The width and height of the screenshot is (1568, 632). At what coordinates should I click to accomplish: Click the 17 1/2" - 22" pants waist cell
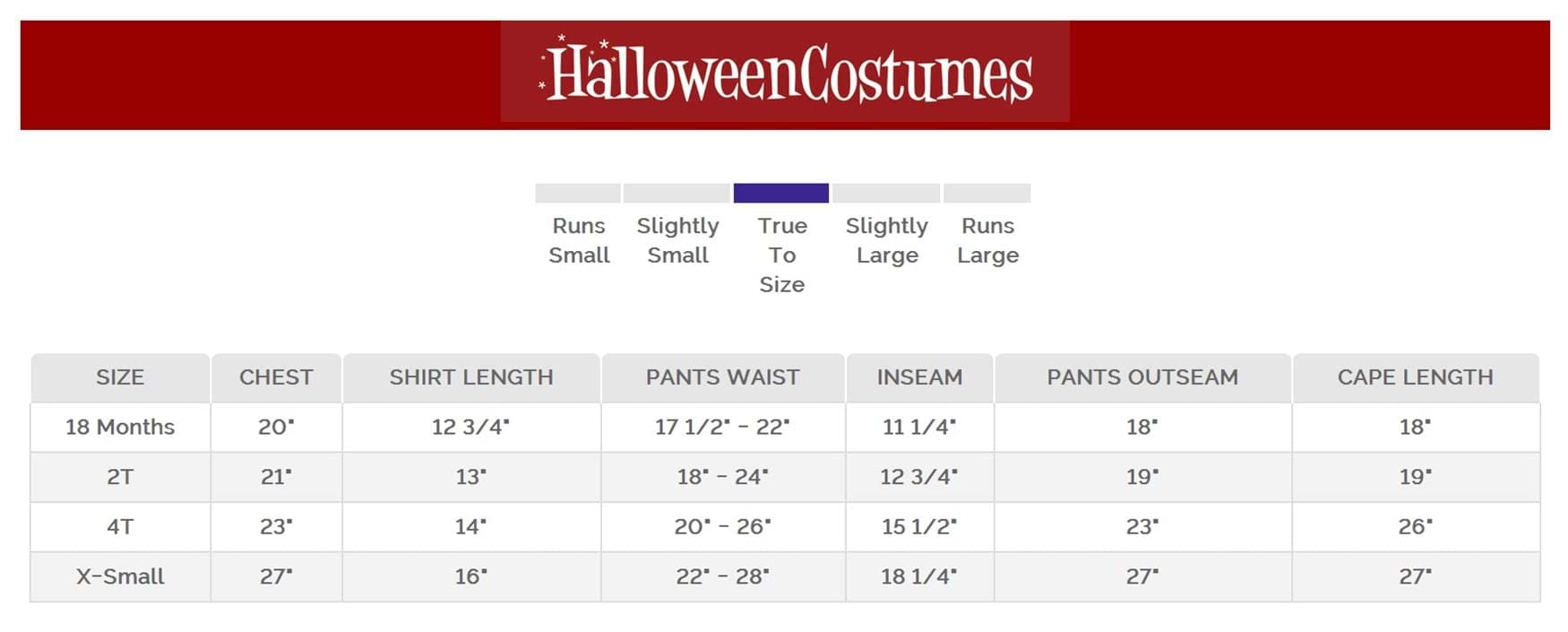[x=722, y=427]
